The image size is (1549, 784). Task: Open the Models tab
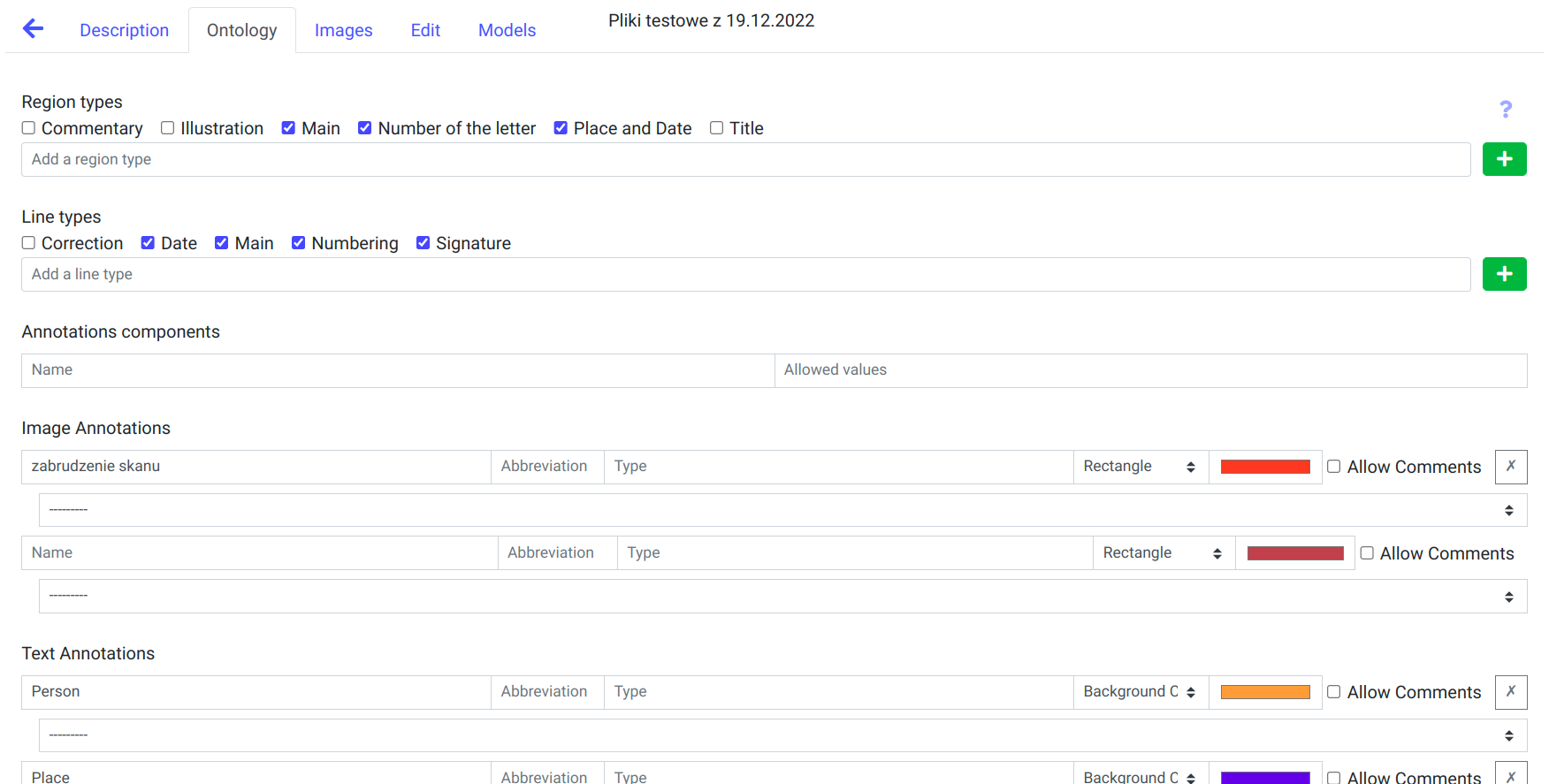tap(507, 30)
